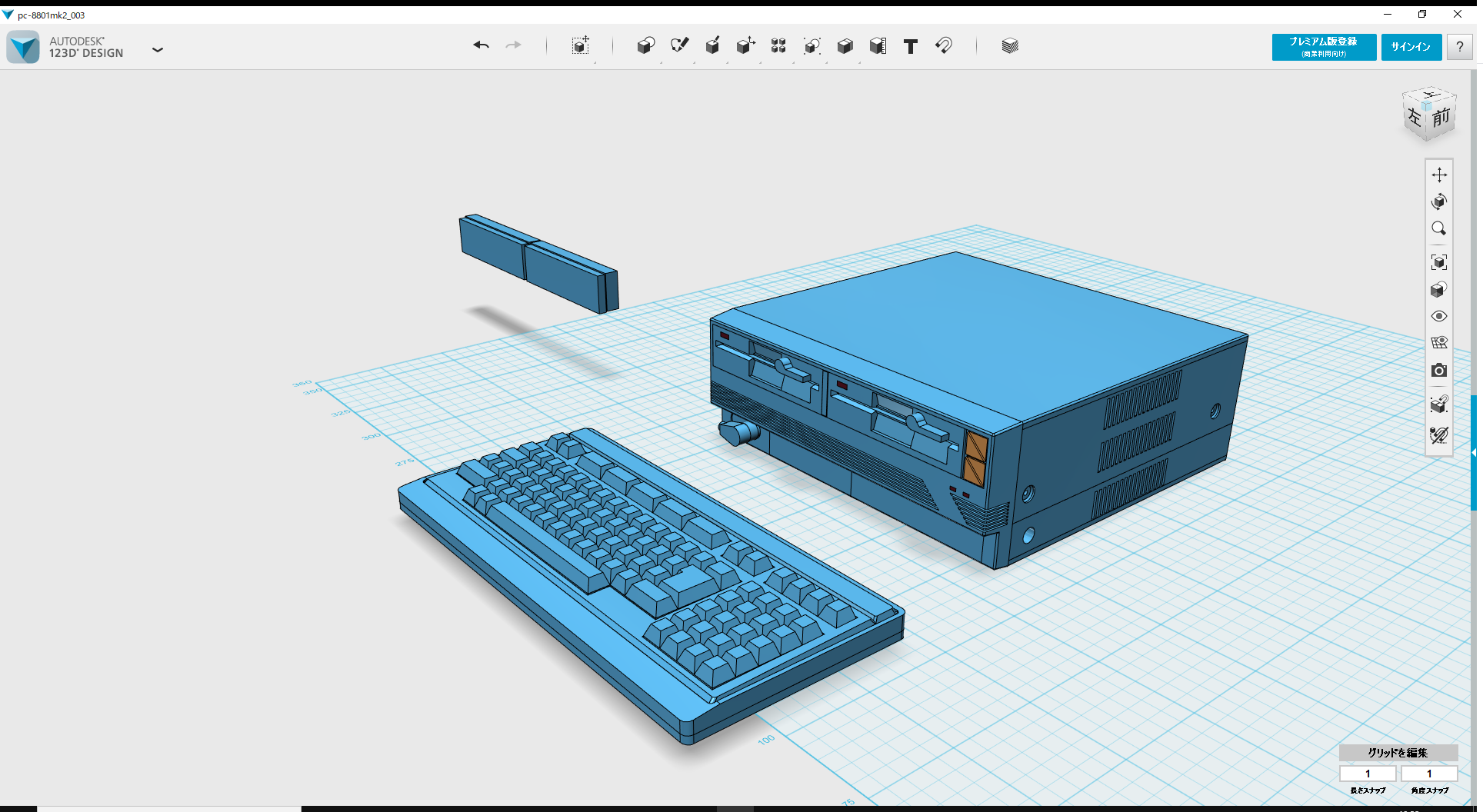Select the Orbit tool in the right sidebar
Image resolution: width=1483 pixels, height=812 pixels.
(1440, 202)
